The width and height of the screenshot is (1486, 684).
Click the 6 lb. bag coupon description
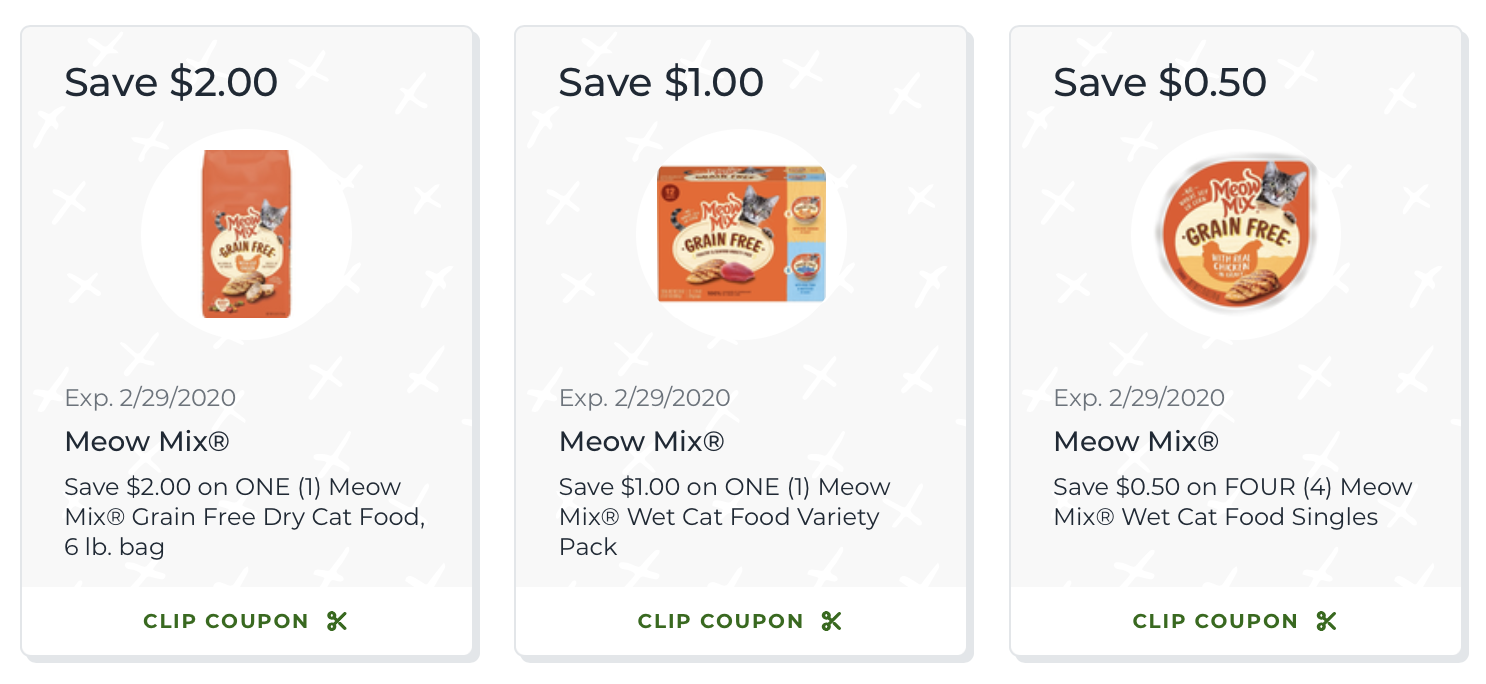(245, 517)
